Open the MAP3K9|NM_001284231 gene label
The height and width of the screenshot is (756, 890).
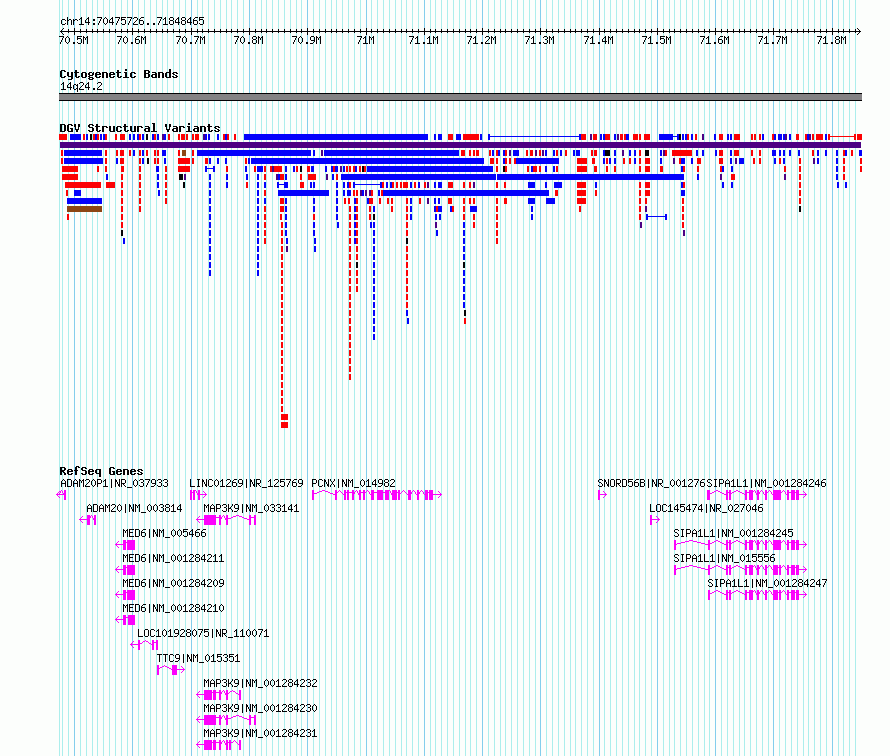[260, 733]
